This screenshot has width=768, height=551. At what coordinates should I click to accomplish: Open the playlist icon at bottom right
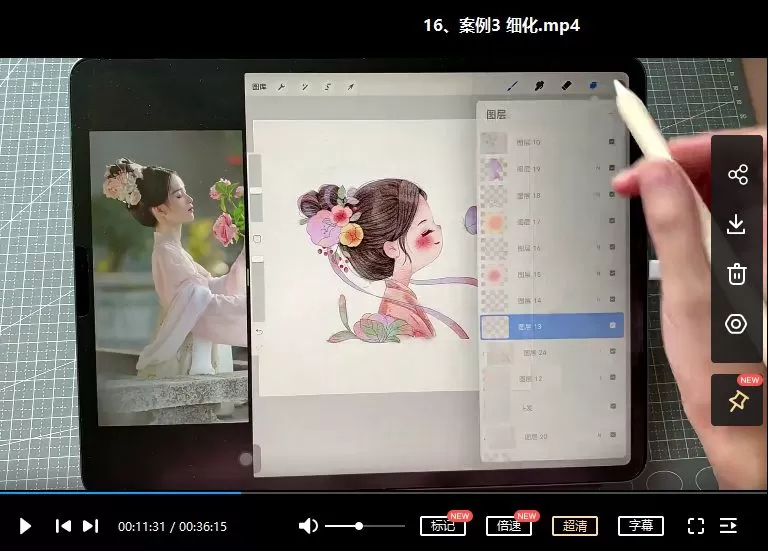(x=728, y=526)
